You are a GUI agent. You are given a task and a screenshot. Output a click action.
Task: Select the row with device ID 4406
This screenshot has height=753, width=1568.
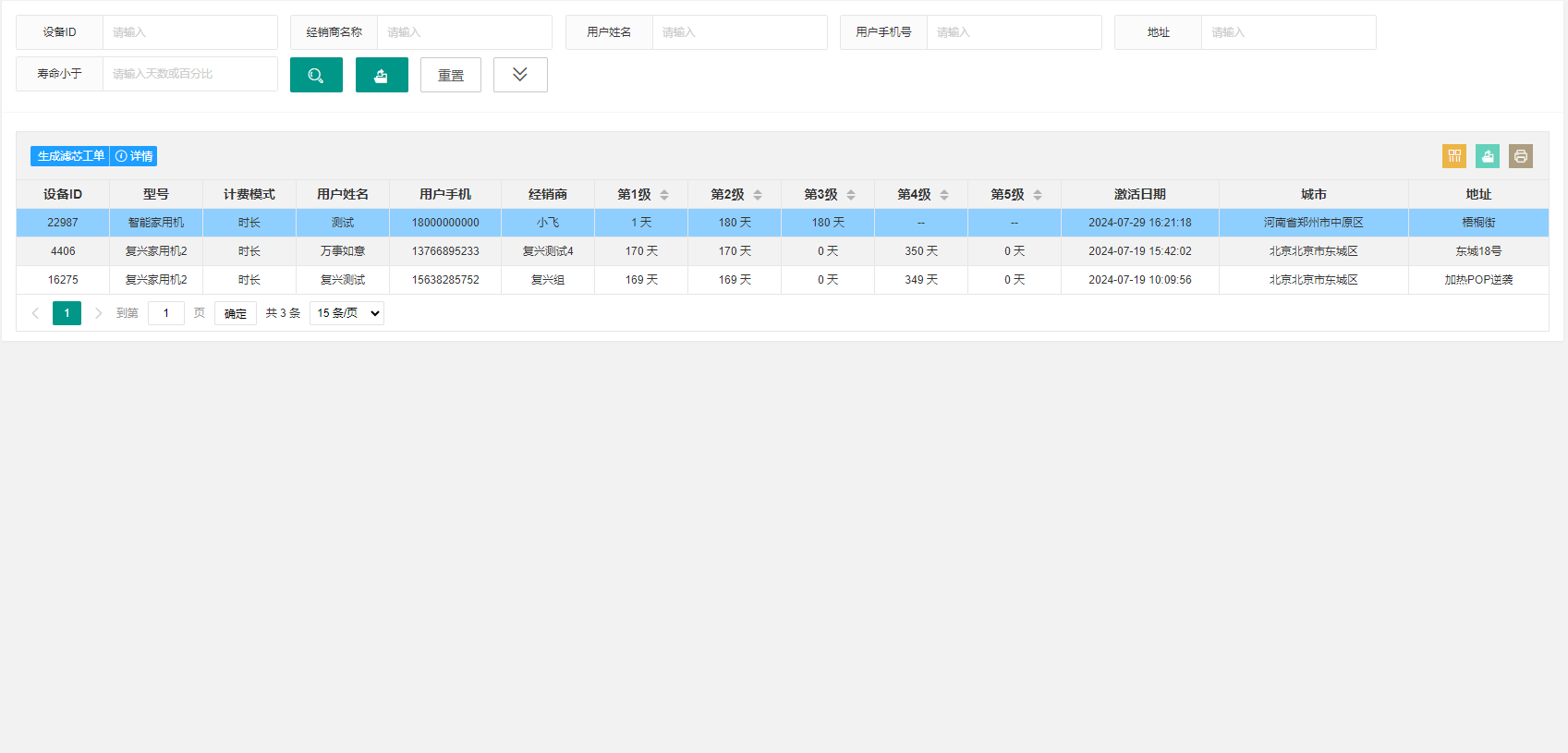(x=783, y=251)
